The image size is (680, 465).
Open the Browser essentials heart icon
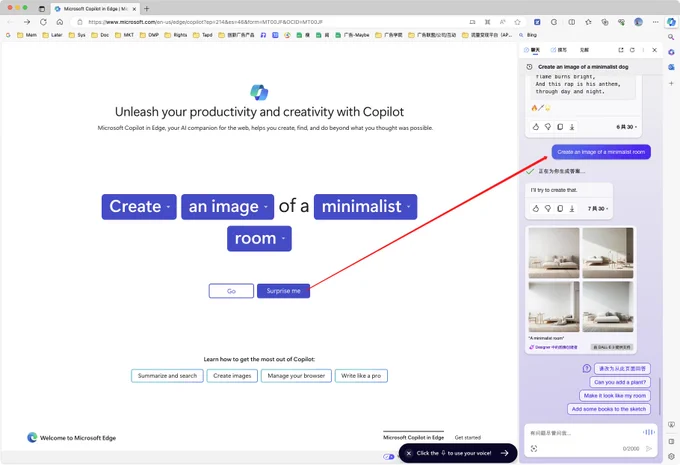(621, 22)
